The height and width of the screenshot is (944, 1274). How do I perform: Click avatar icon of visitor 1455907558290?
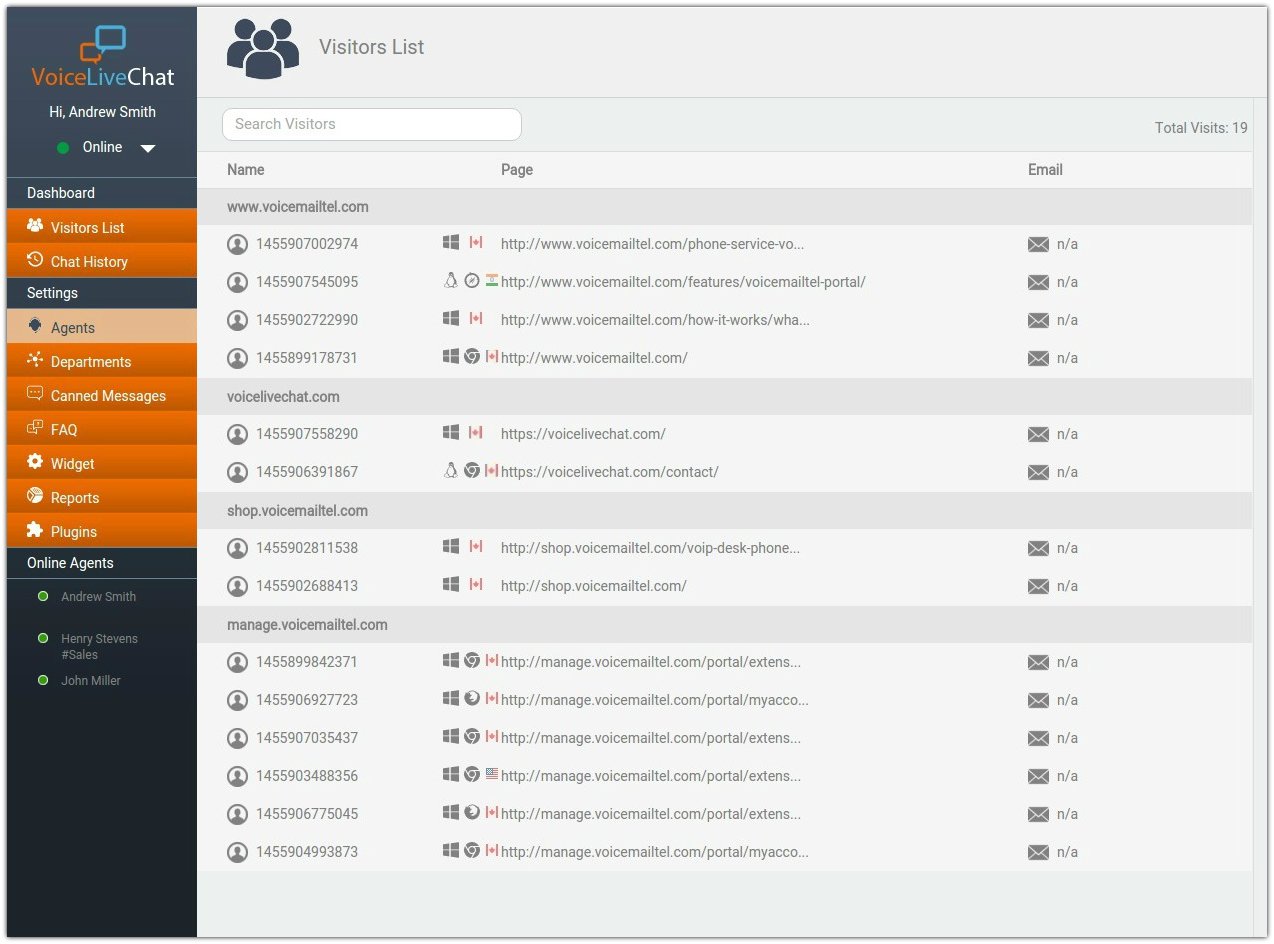(237, 434)
